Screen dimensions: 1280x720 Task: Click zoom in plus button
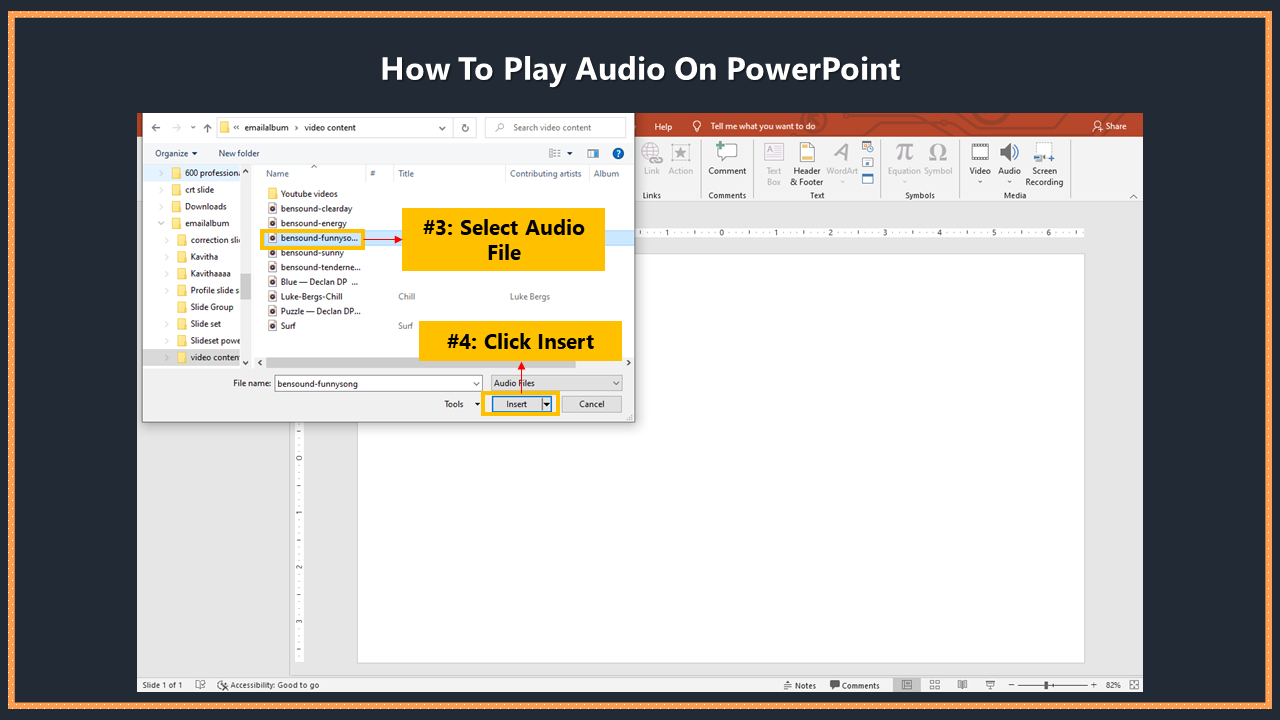coord(1094,685)
